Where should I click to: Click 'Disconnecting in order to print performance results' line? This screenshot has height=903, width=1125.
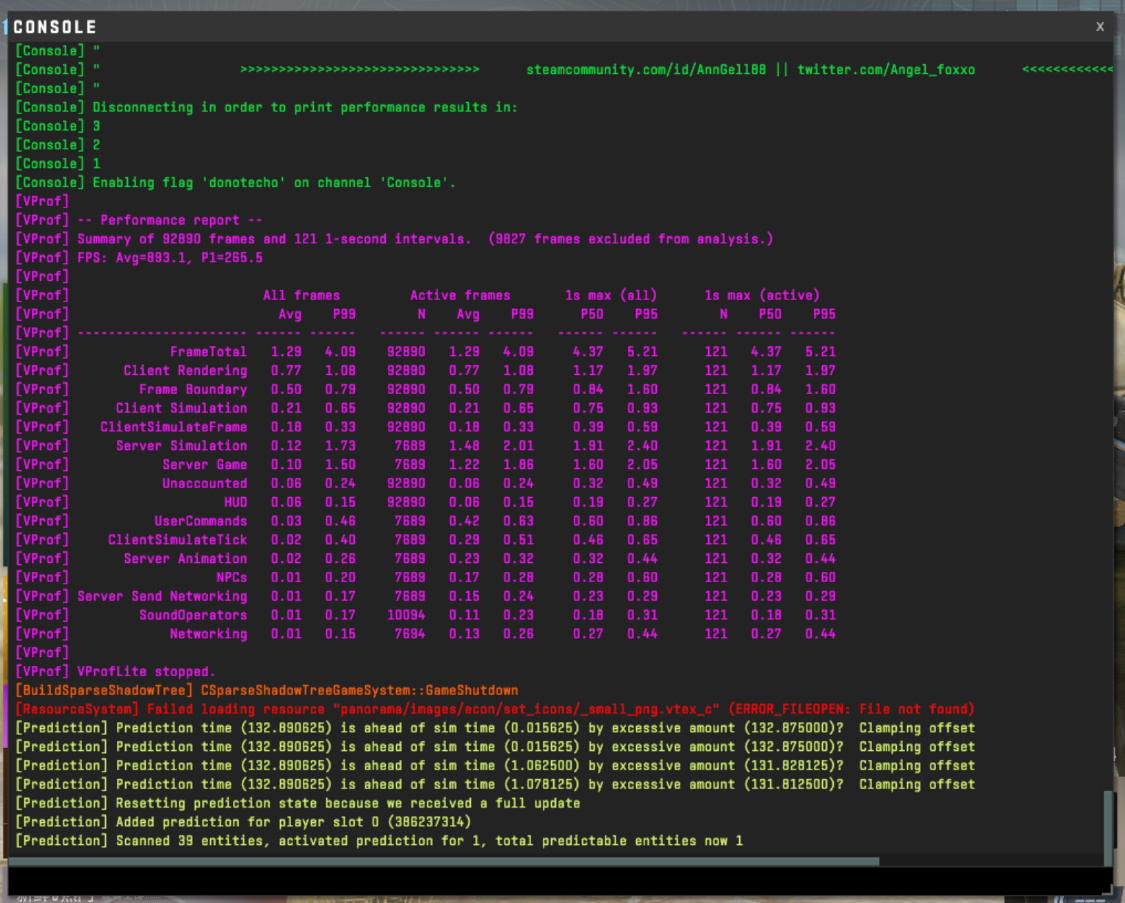(266, 108)
